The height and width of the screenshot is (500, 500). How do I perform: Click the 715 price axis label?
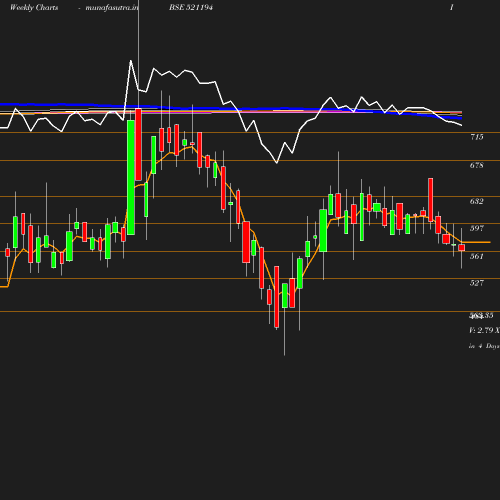(x=477, y=137)
